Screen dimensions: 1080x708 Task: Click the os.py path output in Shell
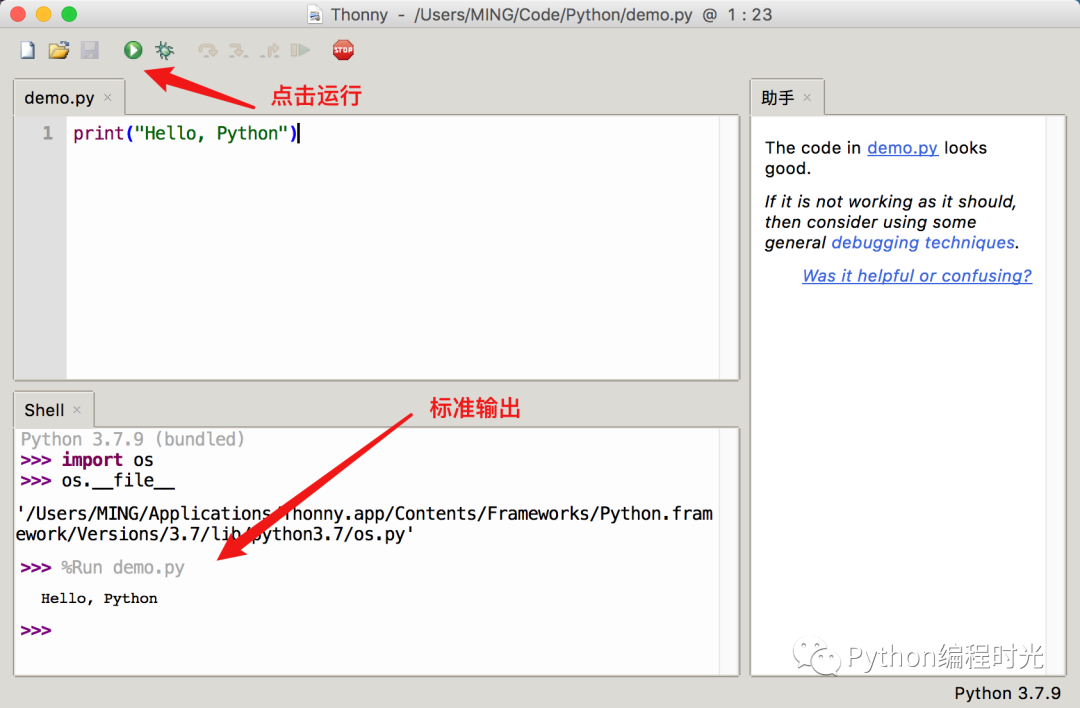click(364, 524)
